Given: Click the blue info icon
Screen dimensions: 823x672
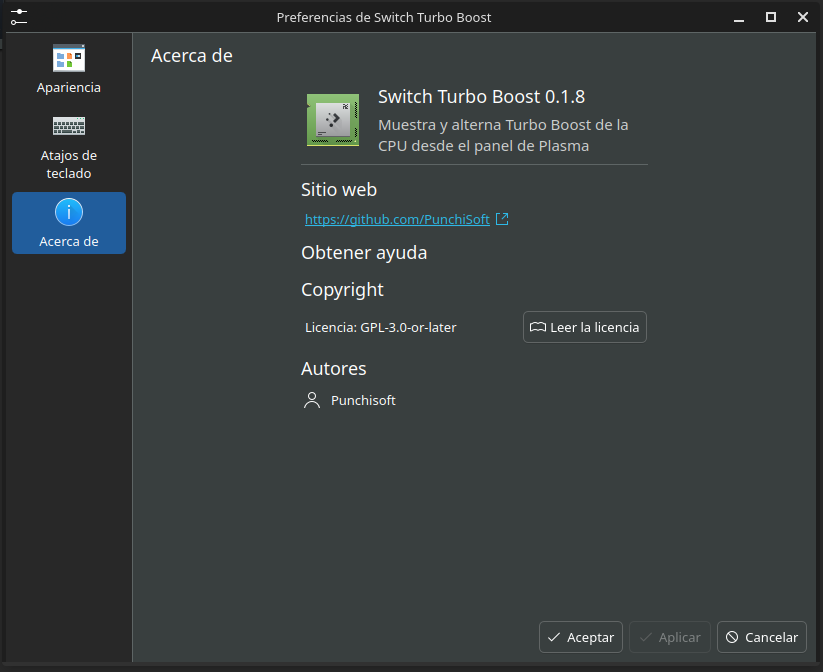Looking at the screenshot, I should coord(69,212).
